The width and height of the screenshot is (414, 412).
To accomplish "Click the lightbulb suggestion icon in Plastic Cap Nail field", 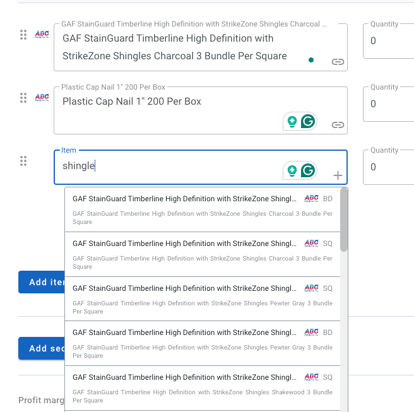I will tap(292, 122).
